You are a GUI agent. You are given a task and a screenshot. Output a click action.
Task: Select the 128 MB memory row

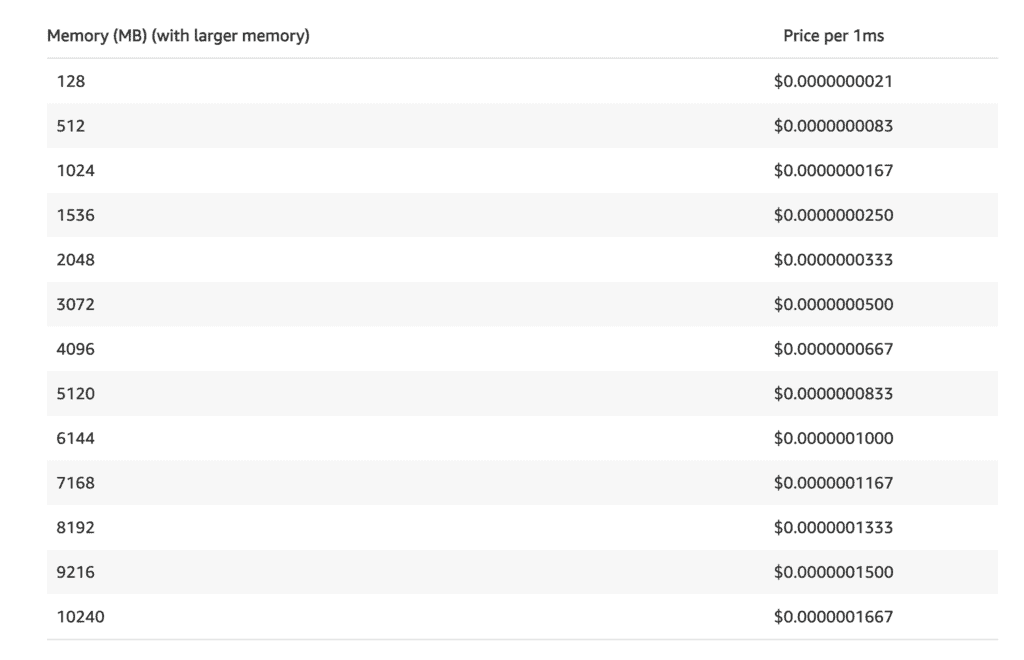pyautogui.click(x=72, y=82)
